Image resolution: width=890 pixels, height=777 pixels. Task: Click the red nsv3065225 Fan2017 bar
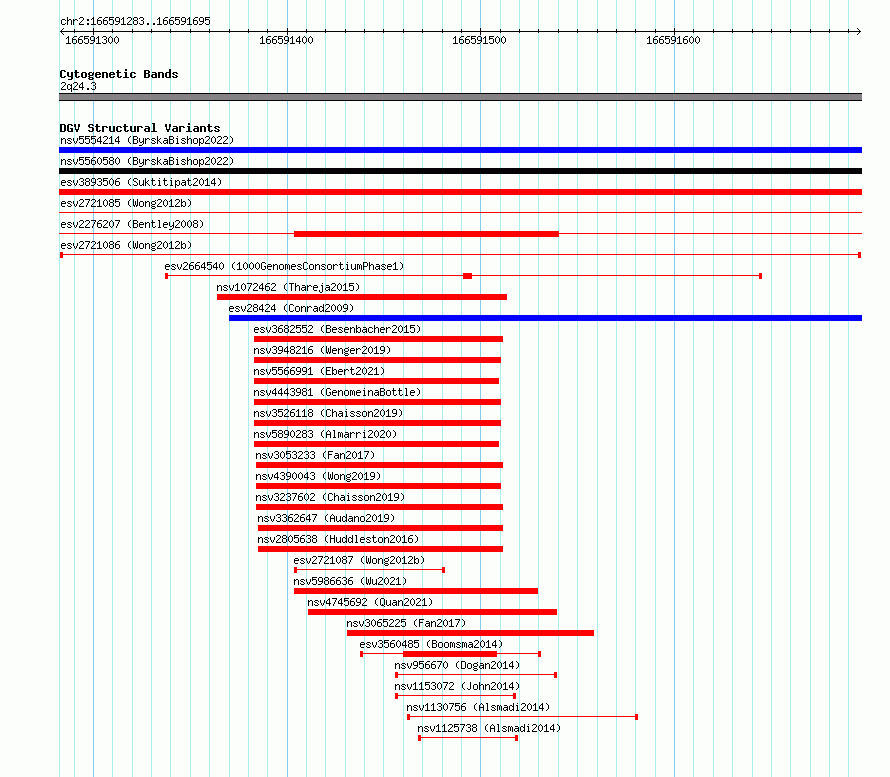coord(471,633)
